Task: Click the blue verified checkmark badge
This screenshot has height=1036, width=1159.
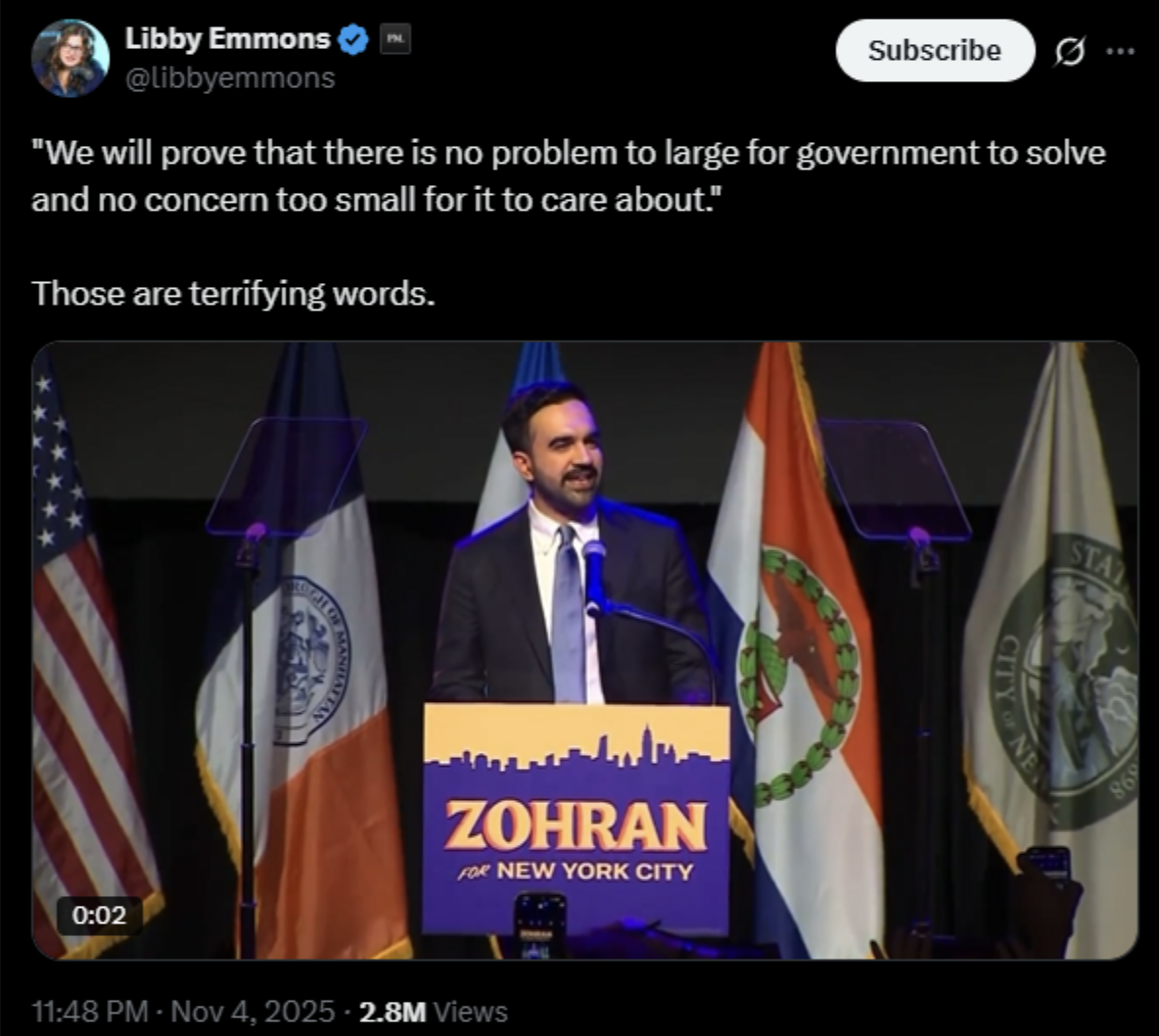Action: 353,40
